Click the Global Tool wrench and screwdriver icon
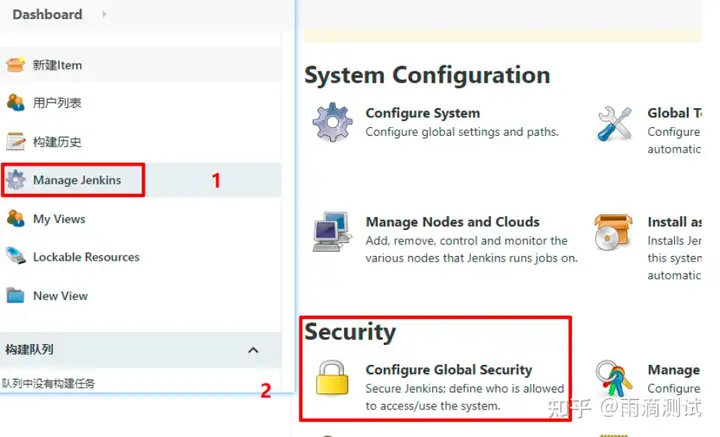The width and height of the screenshot is (720, 437). pos(614,123)
